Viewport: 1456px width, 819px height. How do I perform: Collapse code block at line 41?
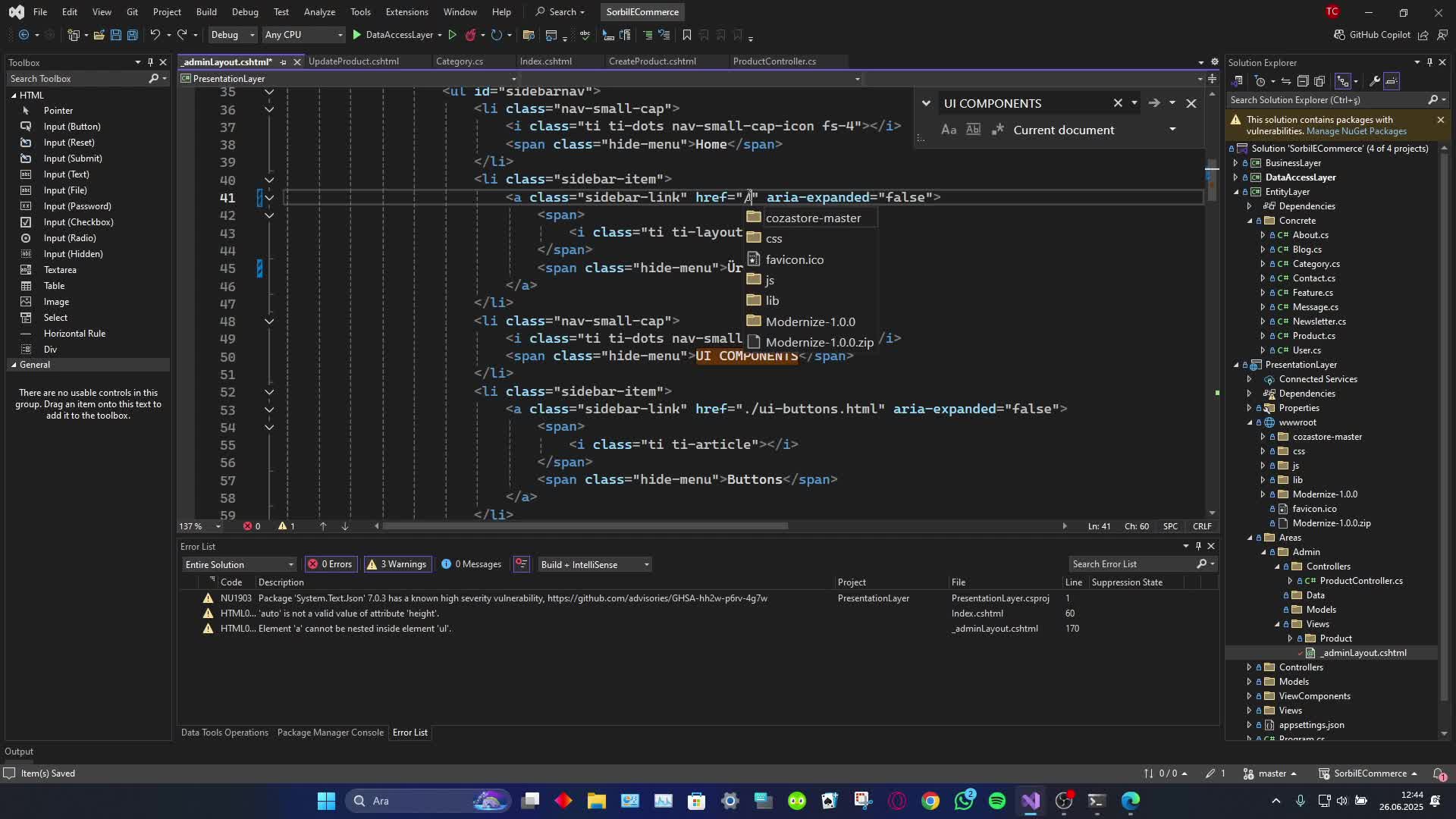coord(269,198)
